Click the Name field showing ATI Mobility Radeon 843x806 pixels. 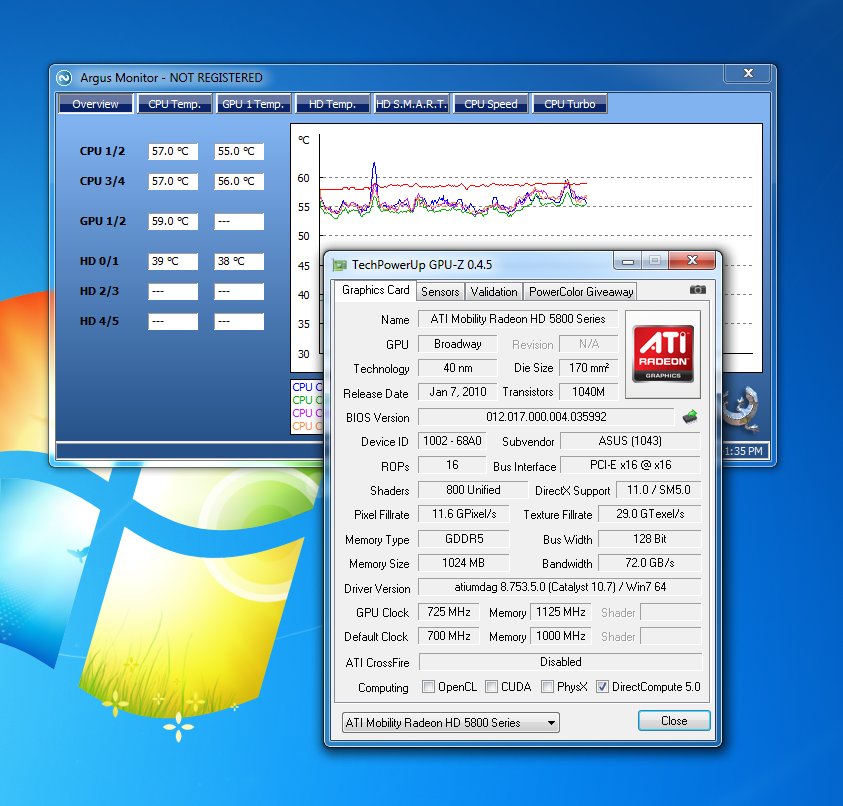tap(518, 319)
